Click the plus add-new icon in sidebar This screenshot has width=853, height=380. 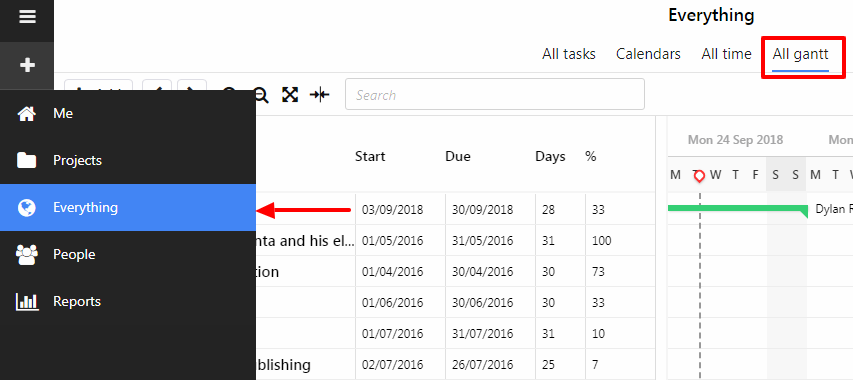27,65
